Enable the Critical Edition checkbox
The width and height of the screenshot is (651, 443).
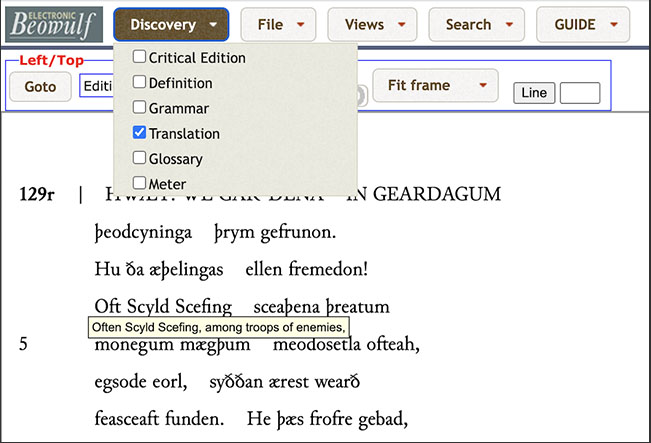click(139, 56)
